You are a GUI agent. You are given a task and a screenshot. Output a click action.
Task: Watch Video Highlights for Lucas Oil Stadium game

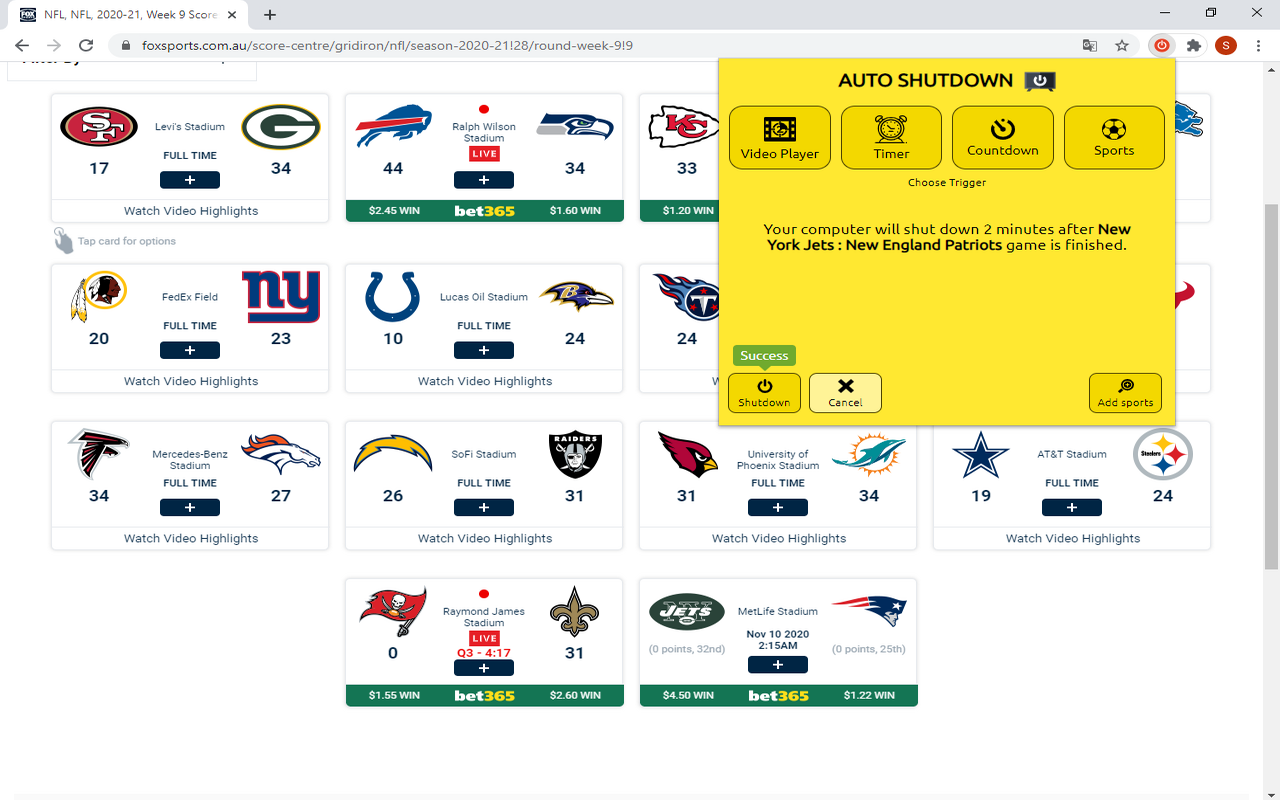(485, 381)
